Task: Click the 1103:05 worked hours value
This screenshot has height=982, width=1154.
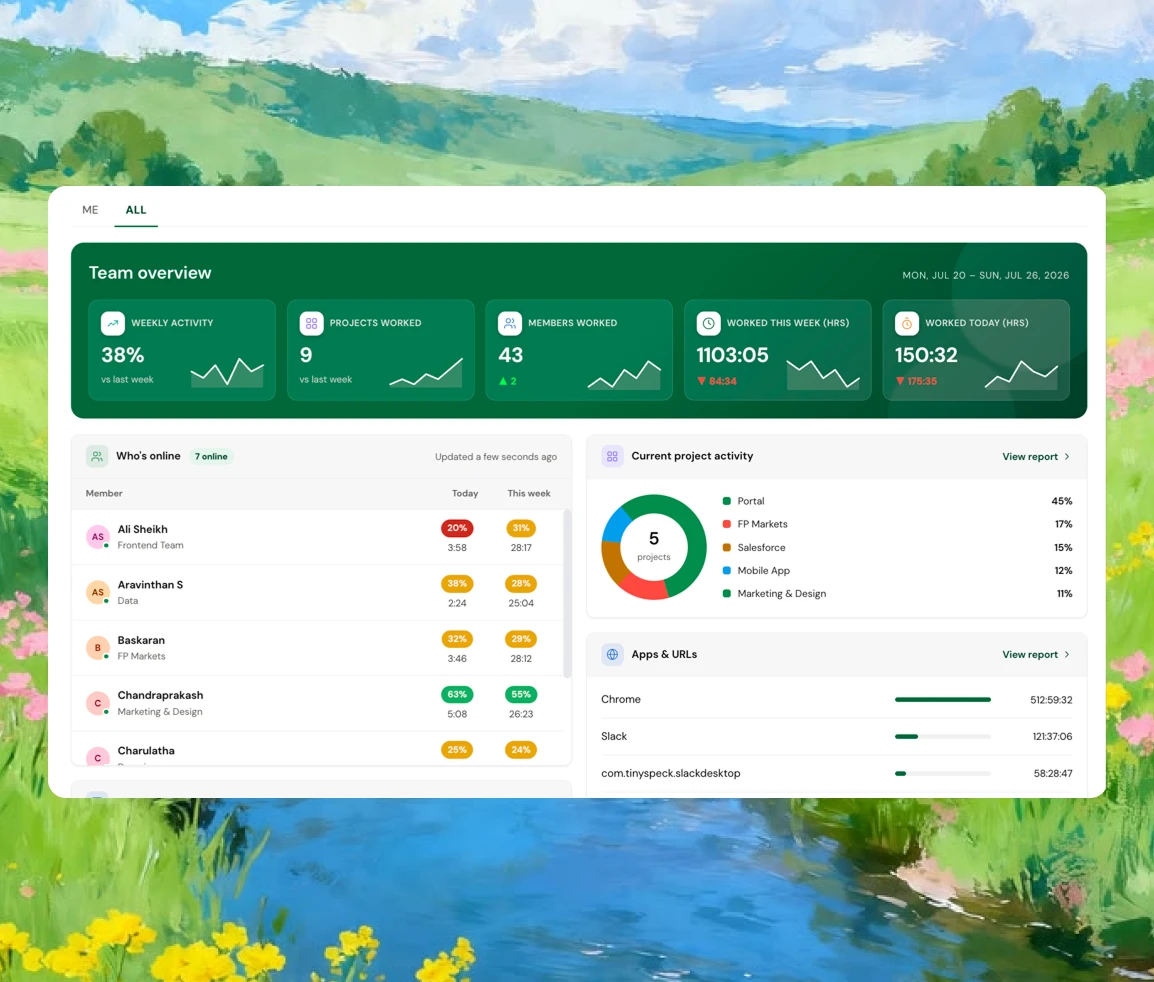Action: [732, 355]
